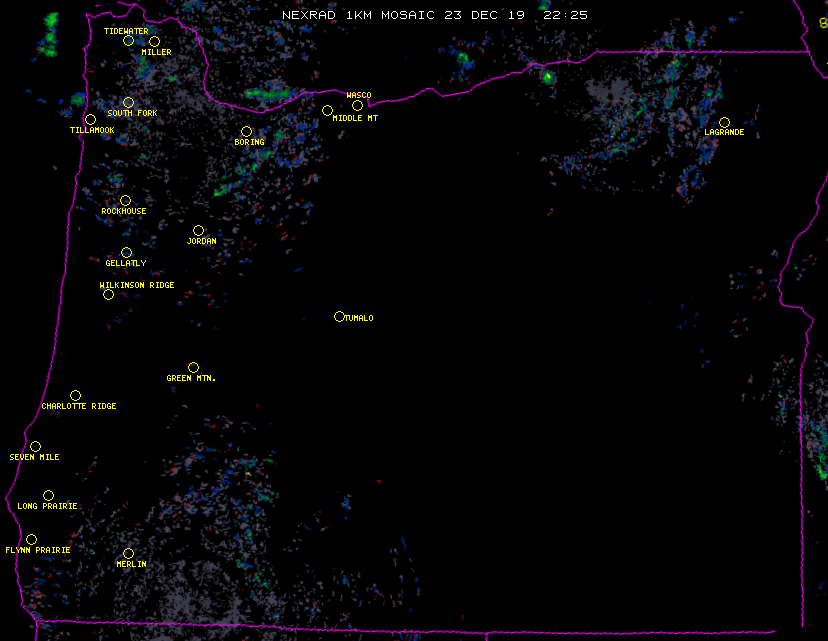This screenshot has width=828, height=641.
Task: Select the Wasco station marker circle
Action: click(357, 106)
